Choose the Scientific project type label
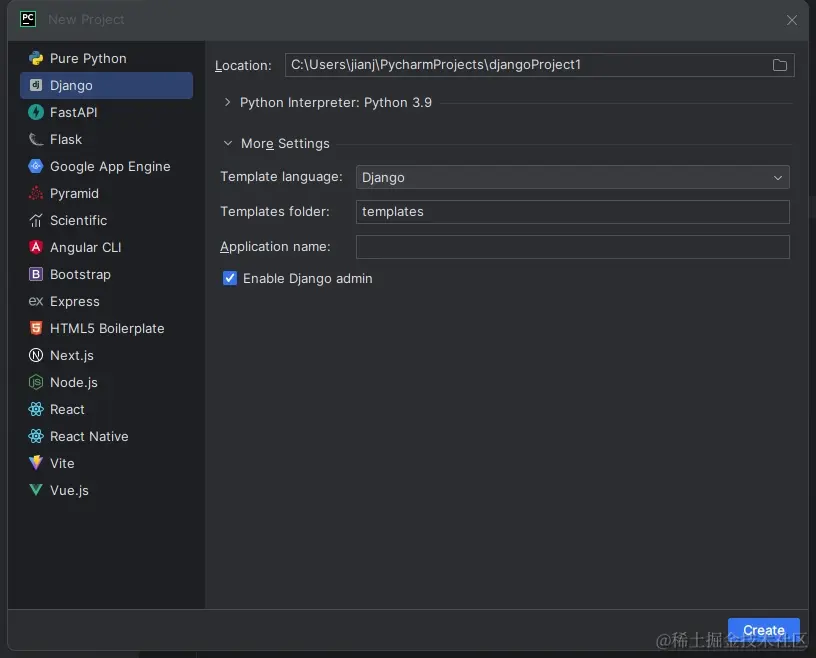Viewport: 816px width, 658px height. click(x=78, y=221)
